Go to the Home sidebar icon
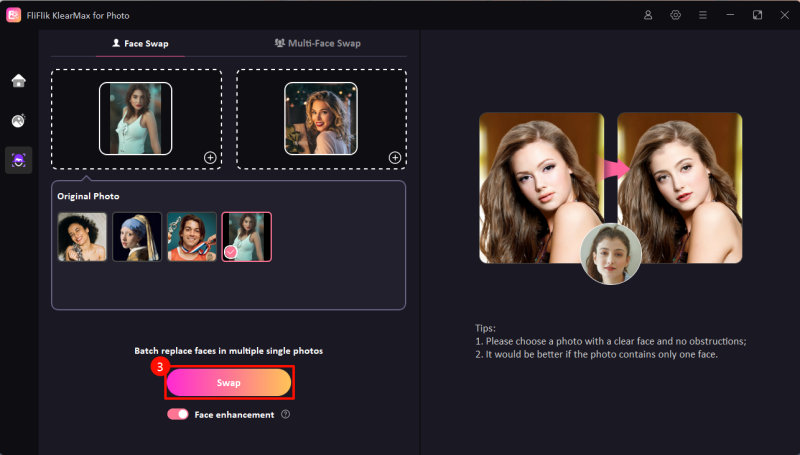 (x=18, y=81)
